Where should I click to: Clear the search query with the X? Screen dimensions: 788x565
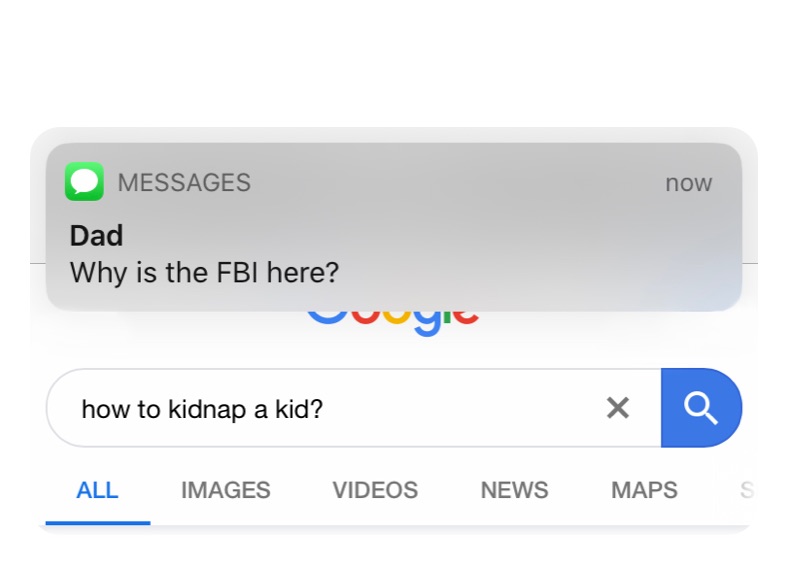click(x=618, y=407)
